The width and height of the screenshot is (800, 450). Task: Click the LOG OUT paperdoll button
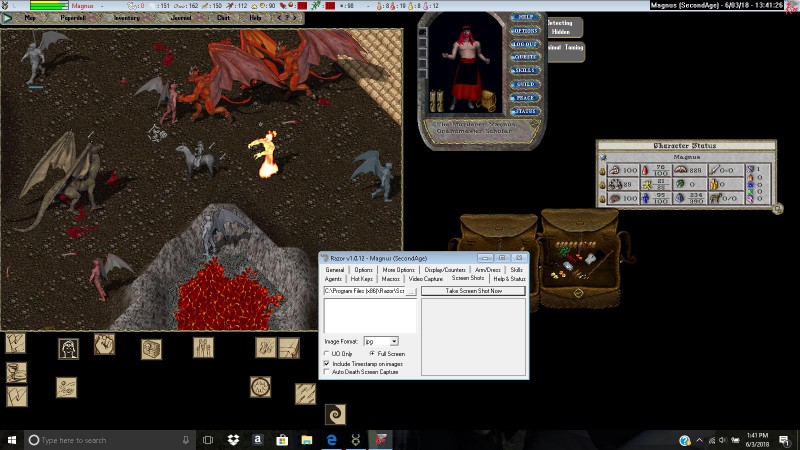point(525,44)
